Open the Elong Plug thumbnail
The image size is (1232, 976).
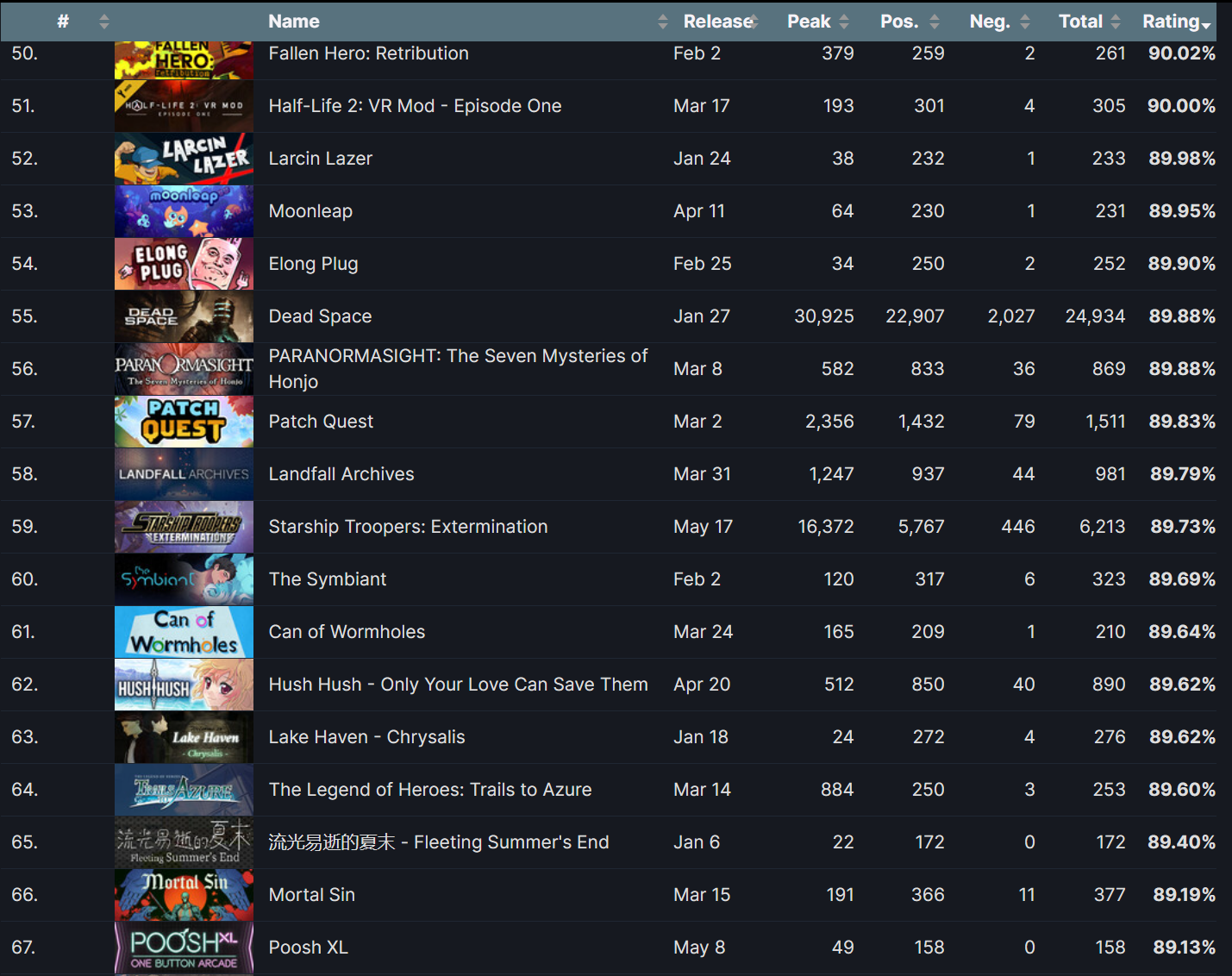[x=184, y=264]
